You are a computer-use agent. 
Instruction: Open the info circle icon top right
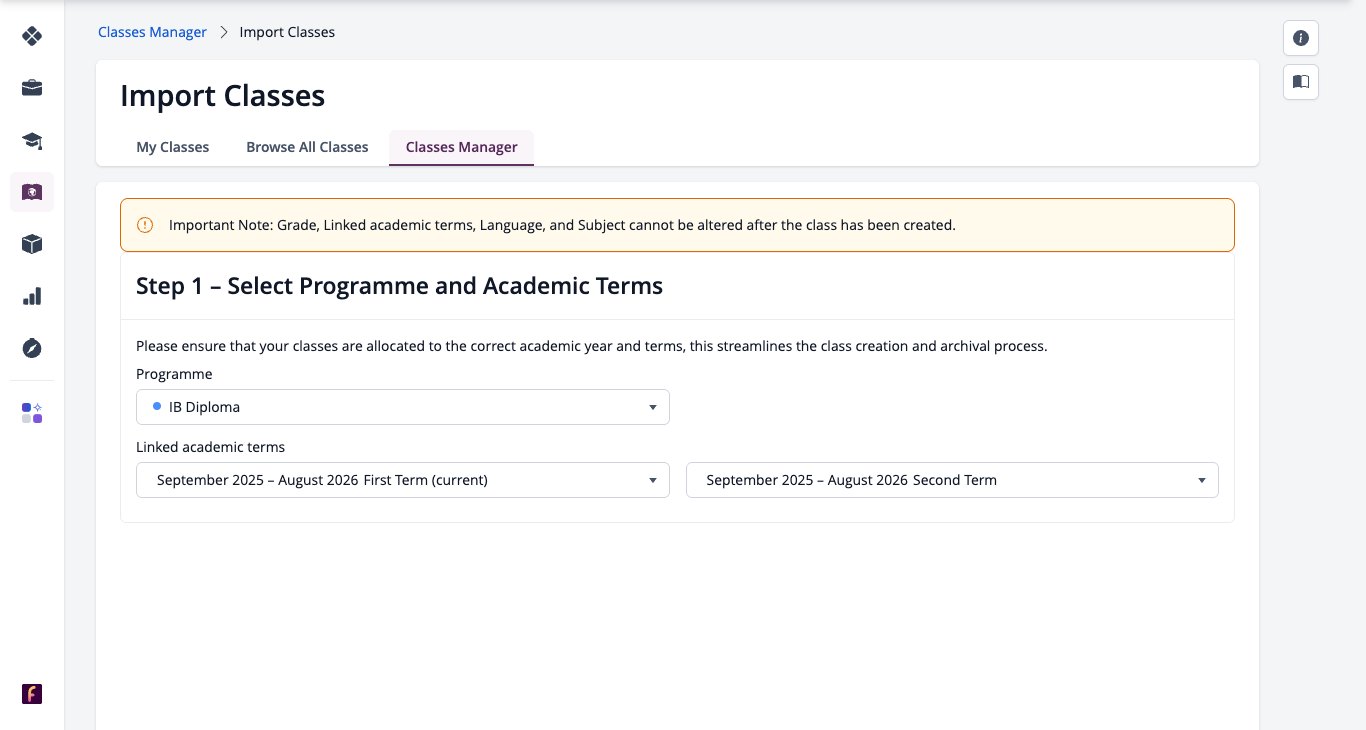pos(1301,38)
